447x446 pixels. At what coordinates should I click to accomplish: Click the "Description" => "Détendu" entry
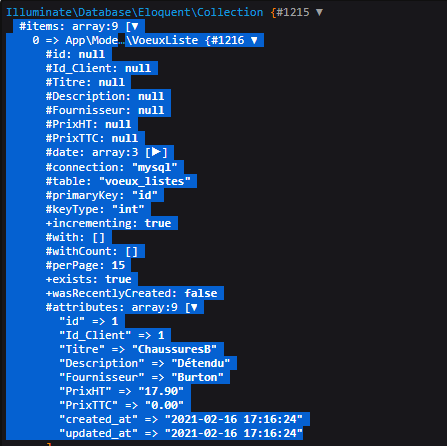(145, 363)
